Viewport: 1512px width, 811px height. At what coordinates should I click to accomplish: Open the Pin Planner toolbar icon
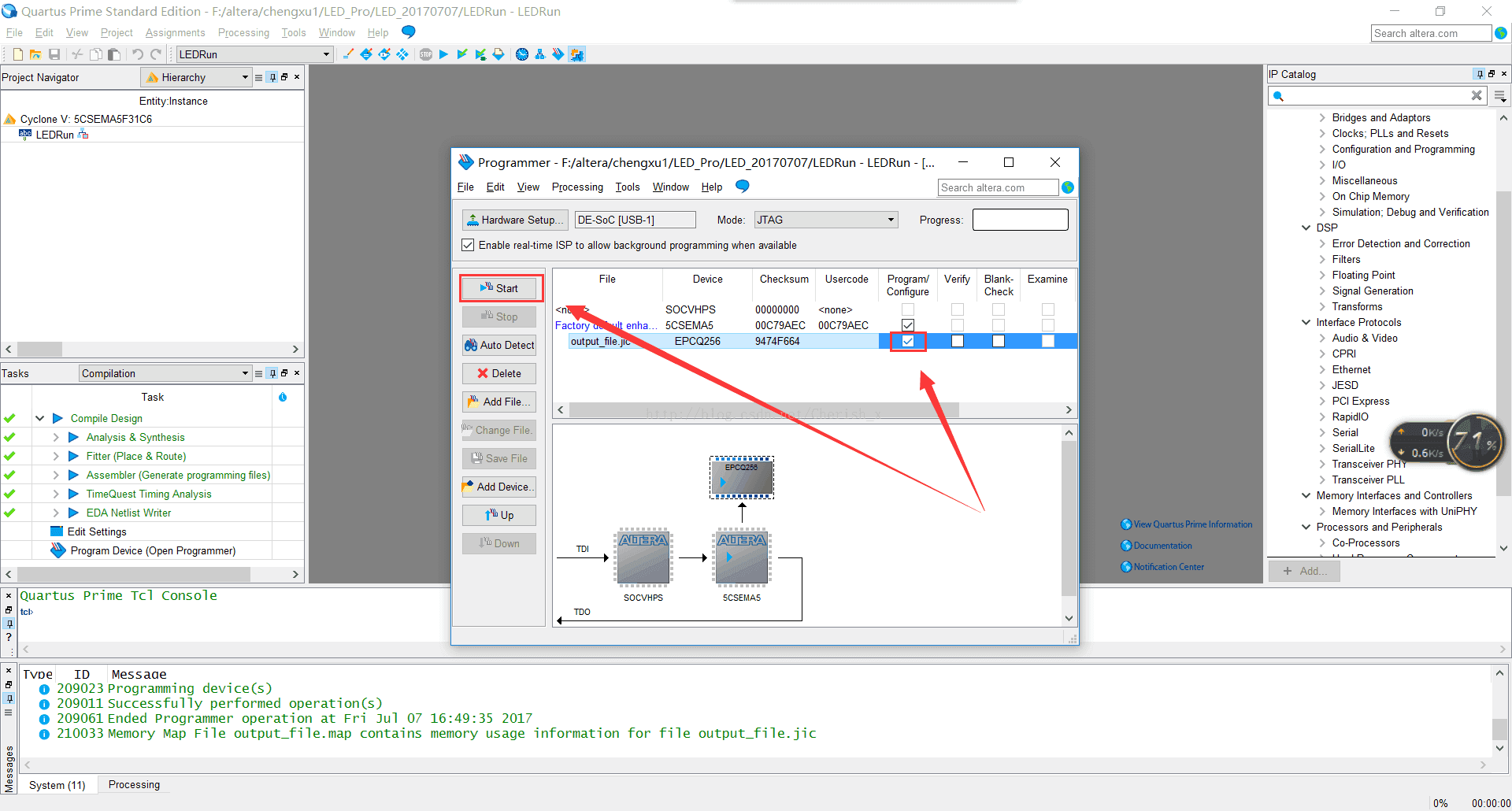384,54
